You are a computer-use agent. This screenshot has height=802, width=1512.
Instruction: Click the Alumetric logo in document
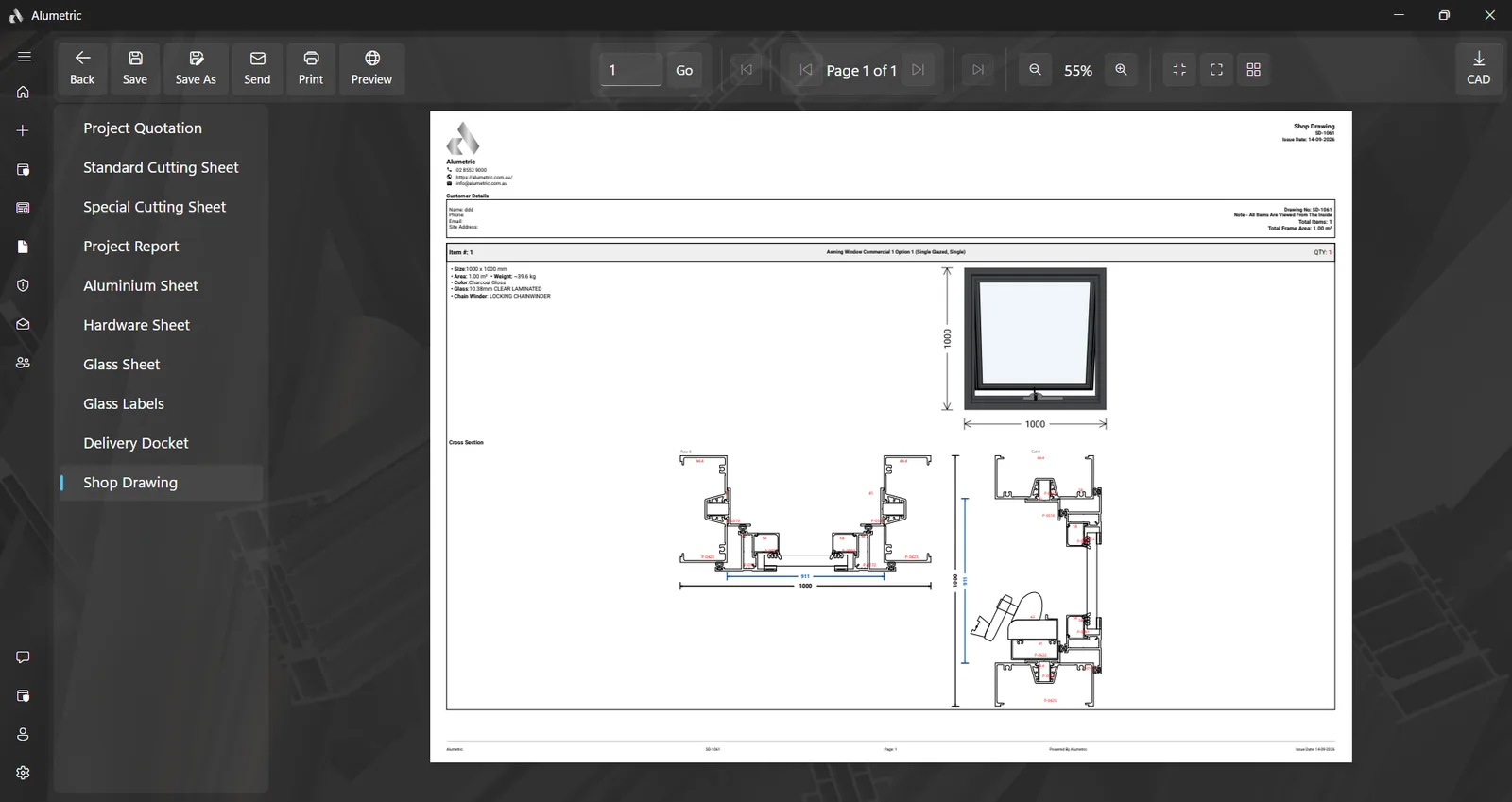[463, 139]
